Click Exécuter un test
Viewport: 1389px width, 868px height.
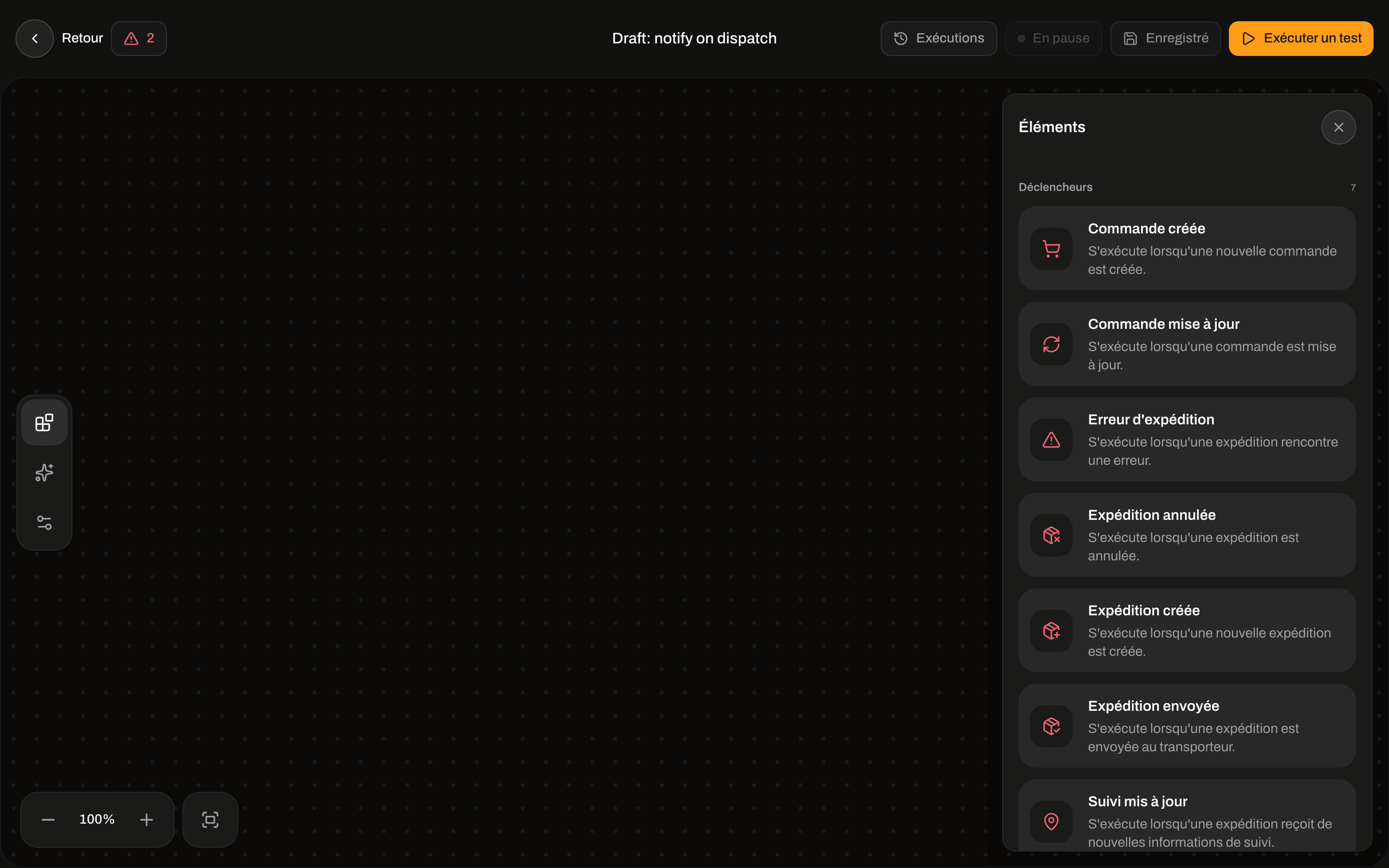click(x=1301, y=39)
